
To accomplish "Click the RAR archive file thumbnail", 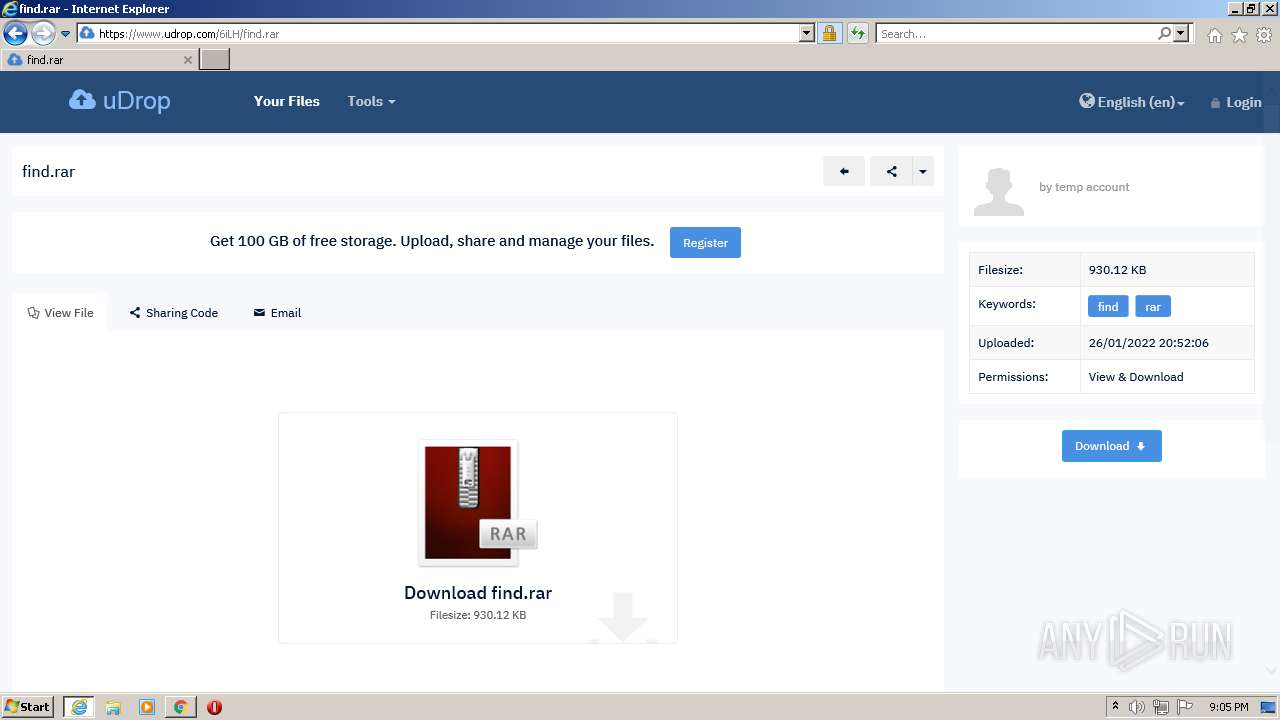I will 478,504.
